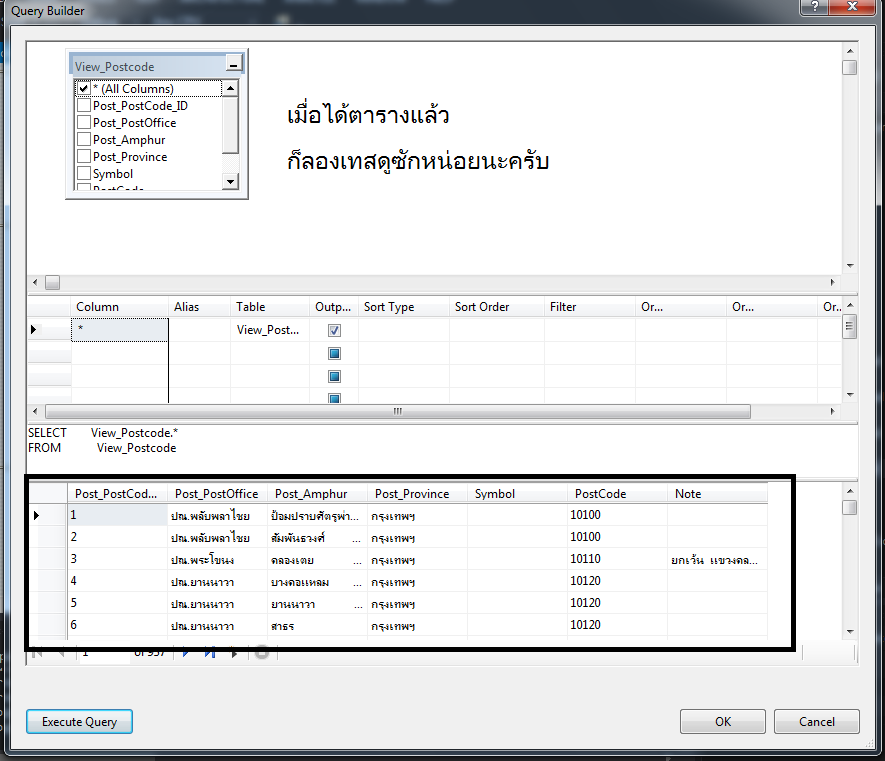Screen dimensions: 885x761
Task: Select the Sort Order column header
Action: coord(497,307)
